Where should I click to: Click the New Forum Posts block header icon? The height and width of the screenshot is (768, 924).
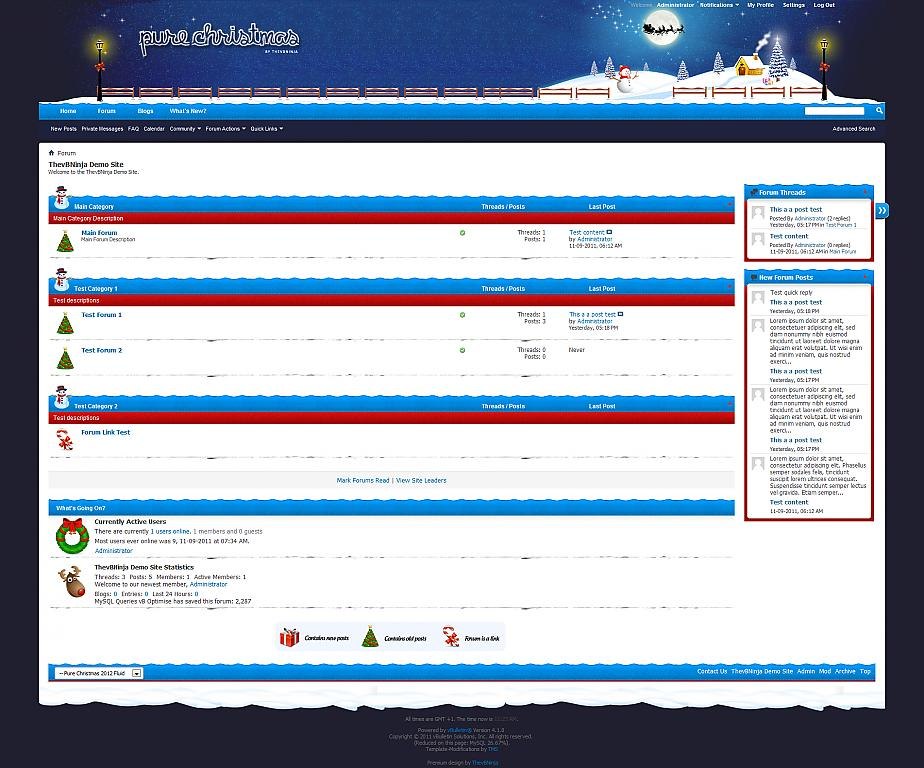tap(754, 277)
